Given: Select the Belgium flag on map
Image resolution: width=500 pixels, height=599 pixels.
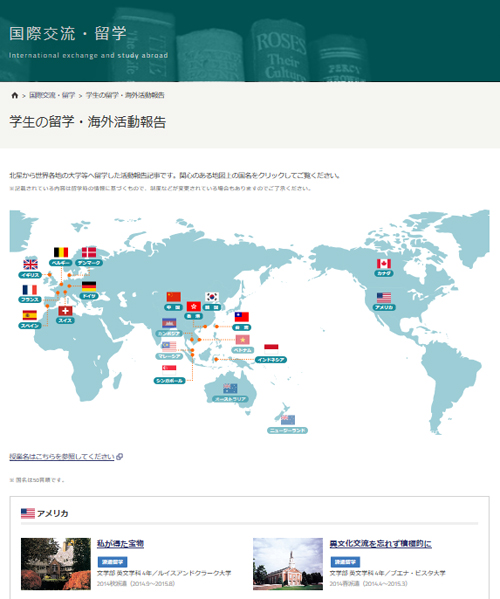Looking at the screenshot, I should pyautogui.click(x=61, y=252).
